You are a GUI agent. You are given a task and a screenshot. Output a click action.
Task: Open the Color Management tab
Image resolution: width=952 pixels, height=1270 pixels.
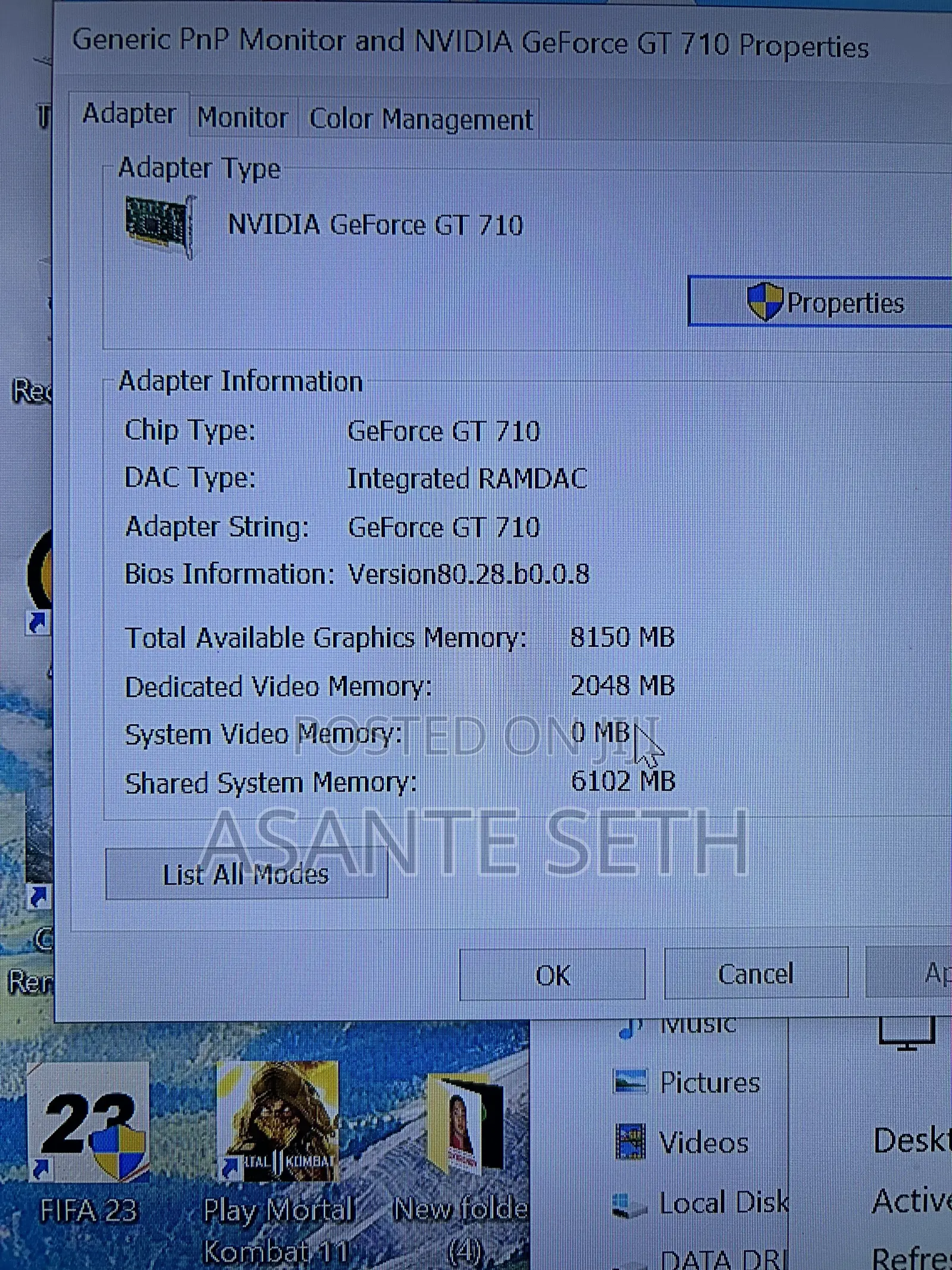point(420,119)
